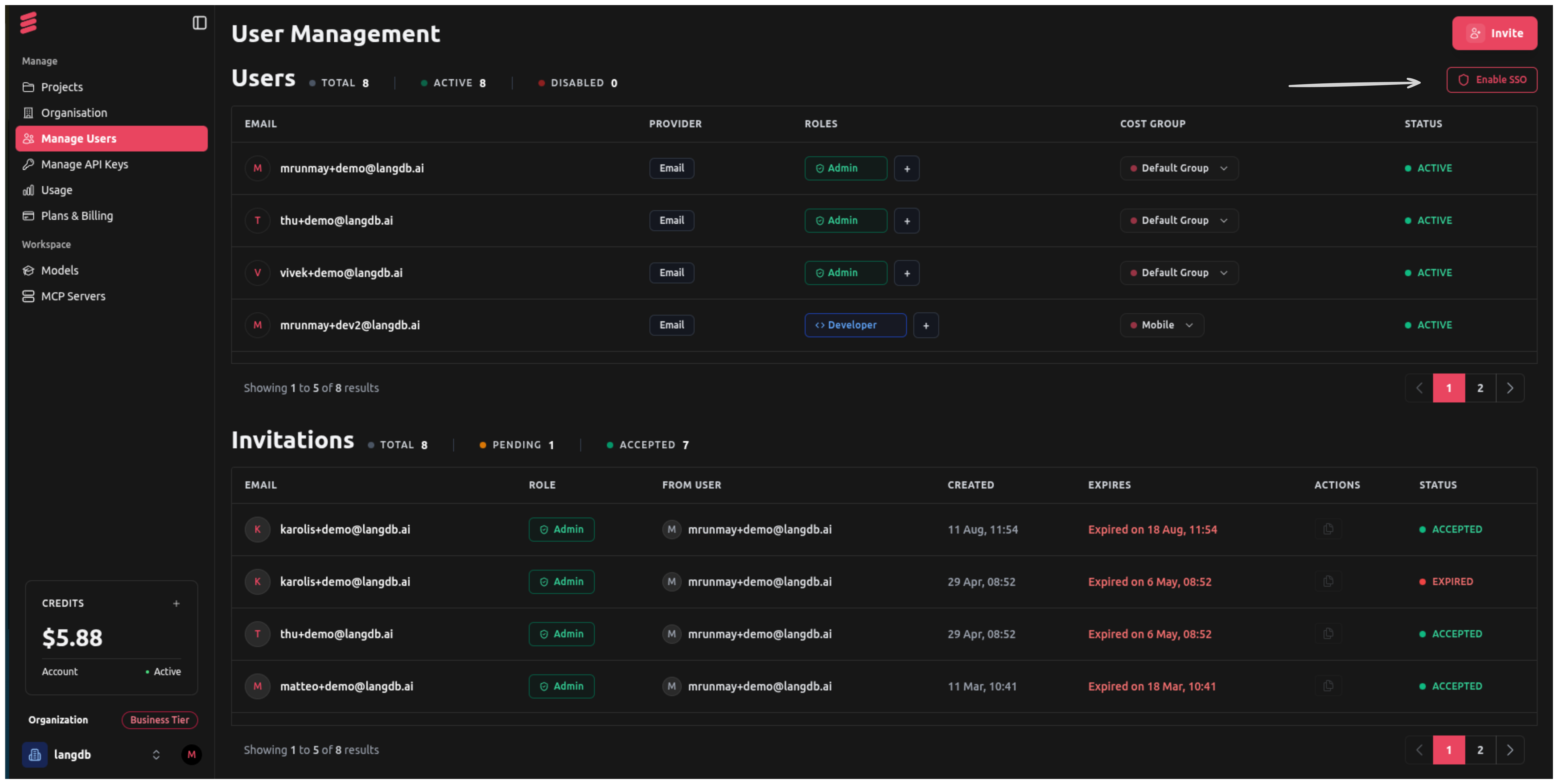Click the M user avatar in sidebar footer
This screenshot has width=1558, height=784.
(192, 754)
